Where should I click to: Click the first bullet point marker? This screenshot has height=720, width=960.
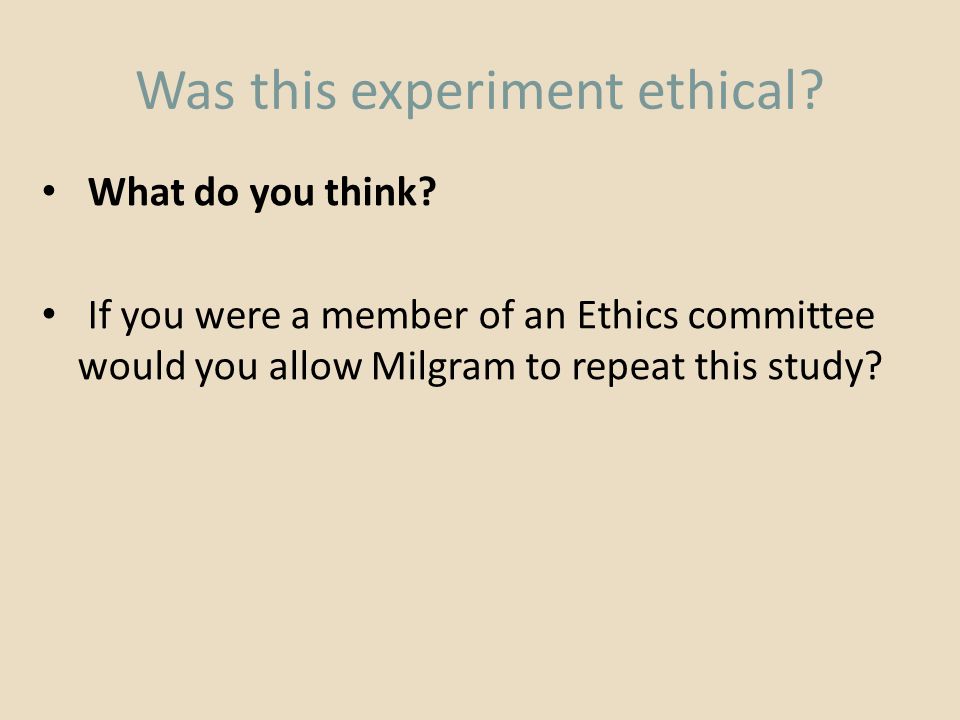pyautogui.click(x=49, y=192)
